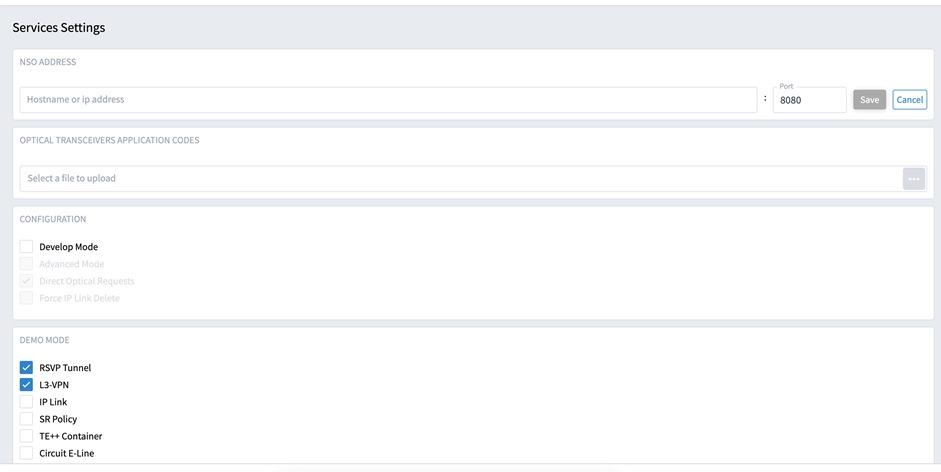Click the NSO ADDRESS section label
941x472 pixels.
point(48,62)
